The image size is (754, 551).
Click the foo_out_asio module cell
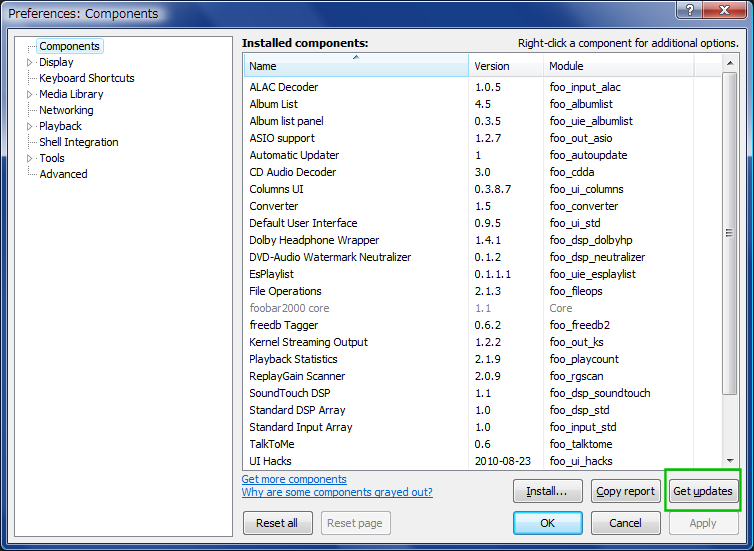tap(581, 138)
